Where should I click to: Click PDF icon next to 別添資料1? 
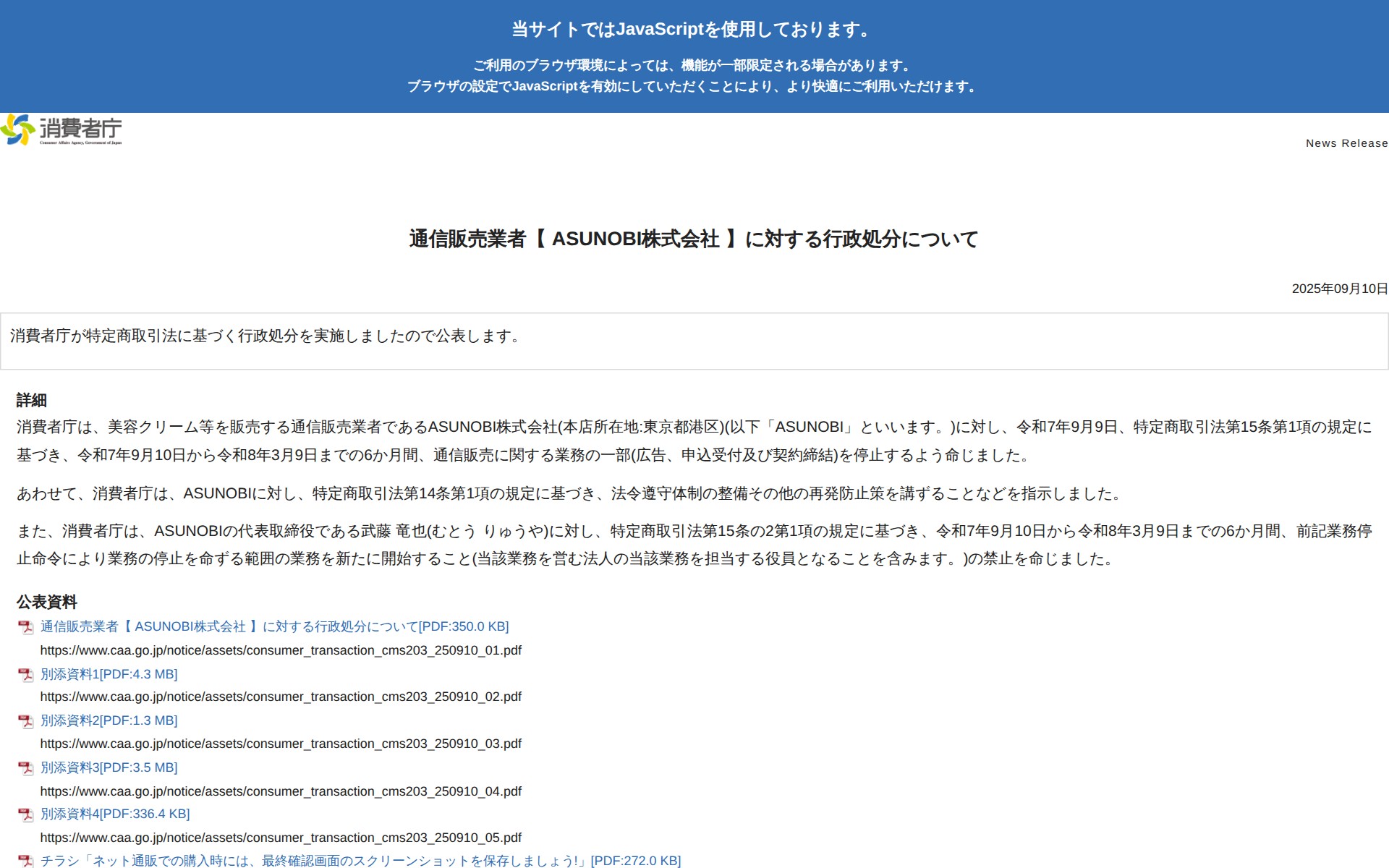pos(26,675)
